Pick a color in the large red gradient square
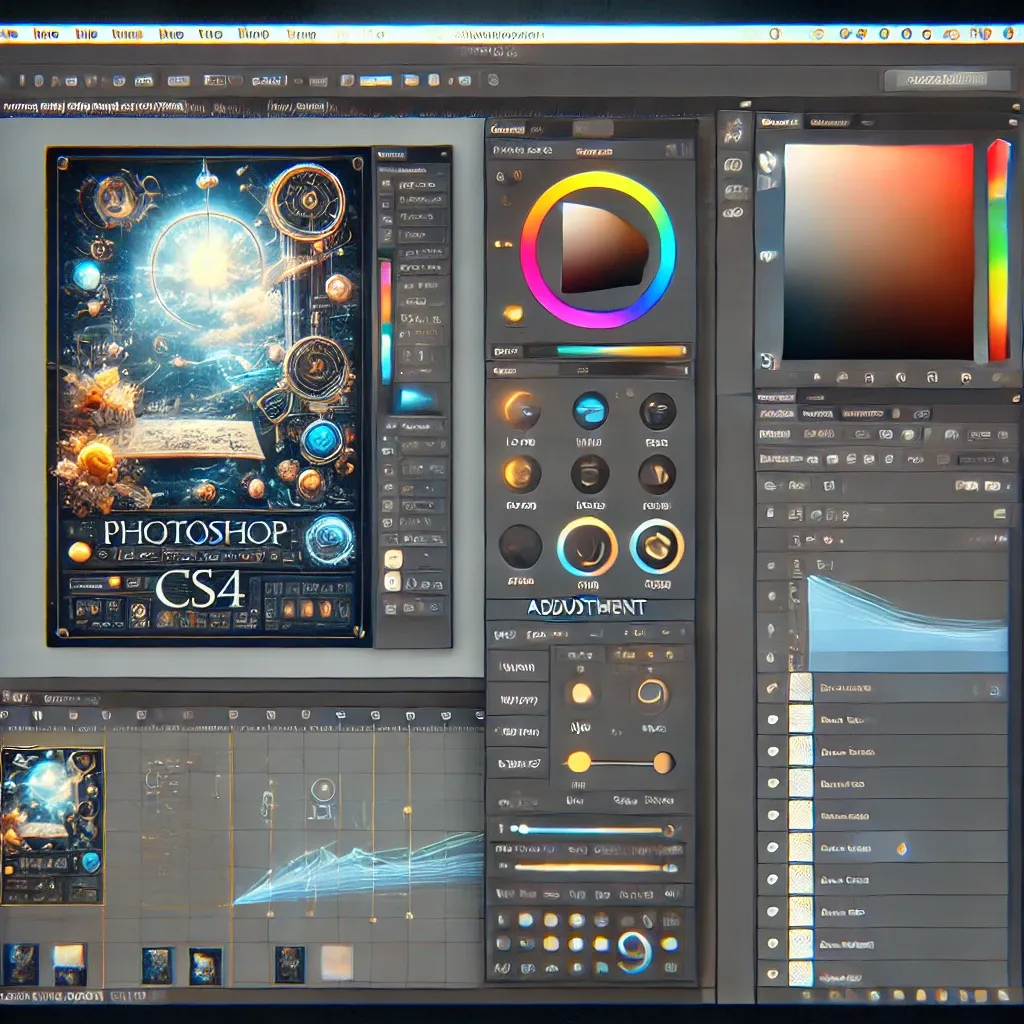Image resolution: width=1024 pixels, height=1024 pixels. point(878,251)
